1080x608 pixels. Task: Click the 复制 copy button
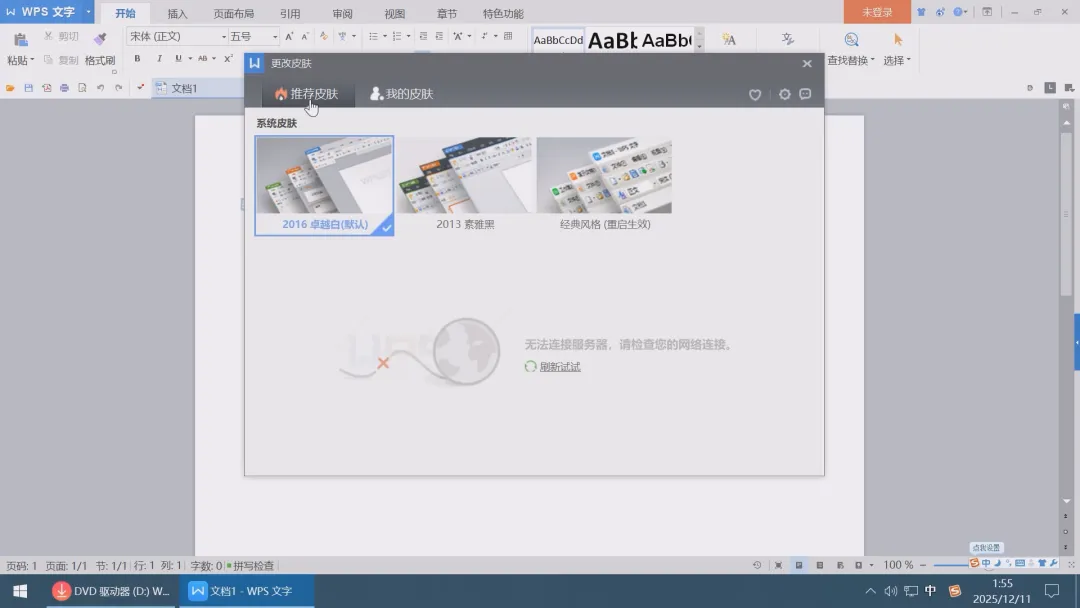[x=61, y=61]
